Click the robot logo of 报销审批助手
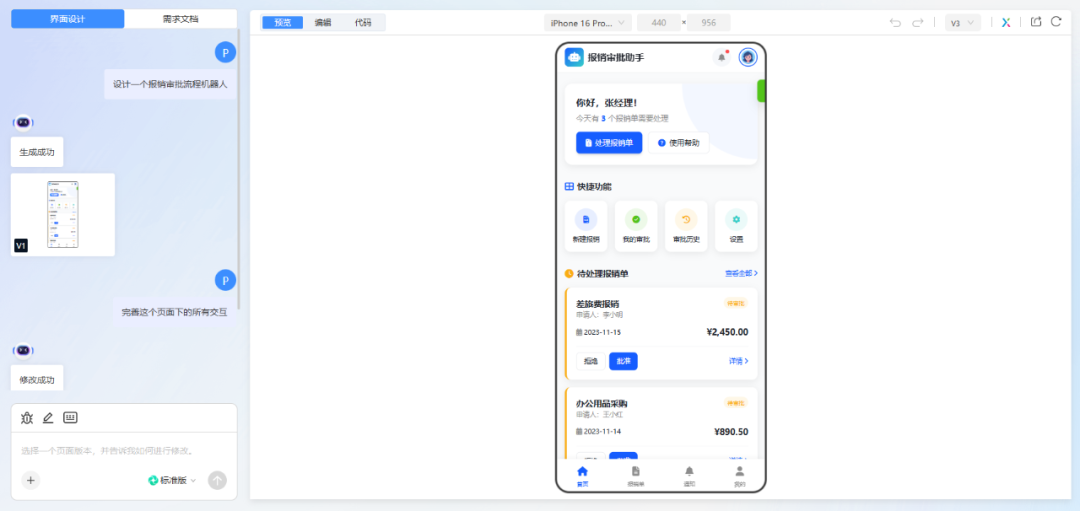The width and height of the screenshot is (1080, 511). coord(574,57)
